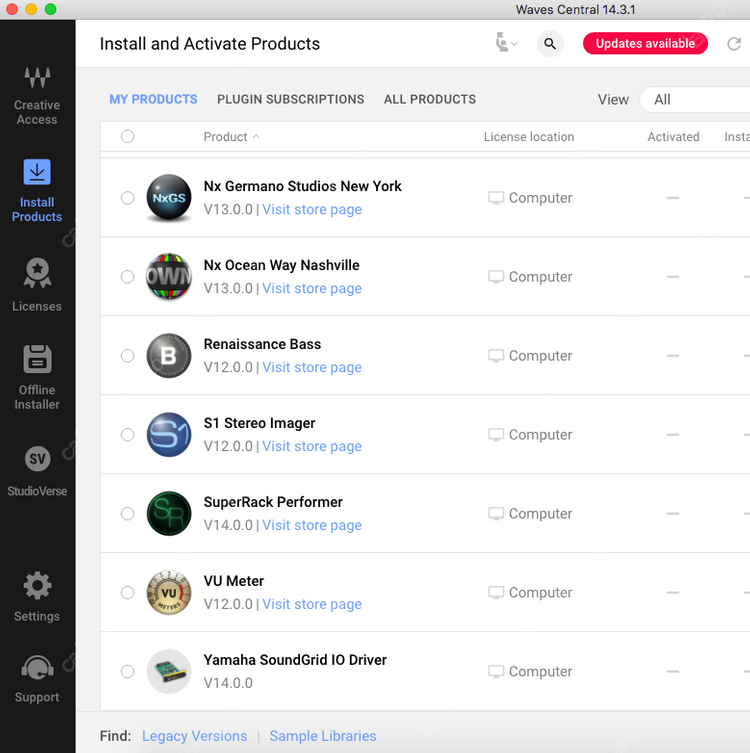Switch to the All Products tab

[429, 100]
